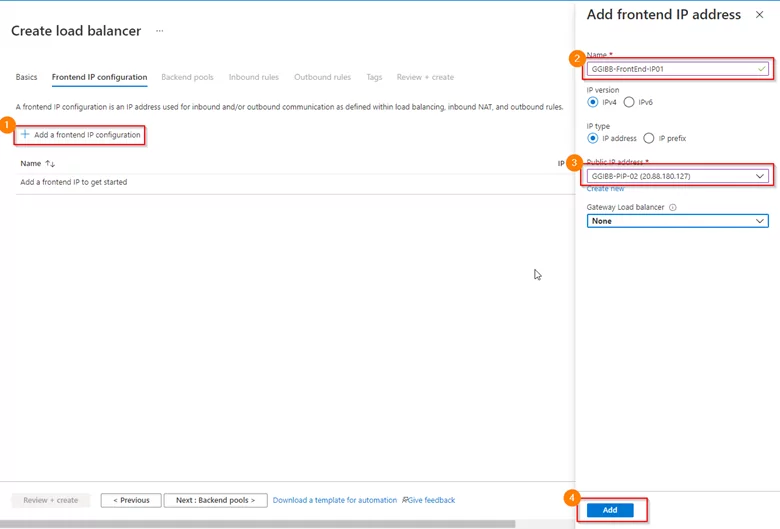This screenshot has width=780, height=529.
Task: Jump to the Review + create tab
Action: tap(425, 77)
